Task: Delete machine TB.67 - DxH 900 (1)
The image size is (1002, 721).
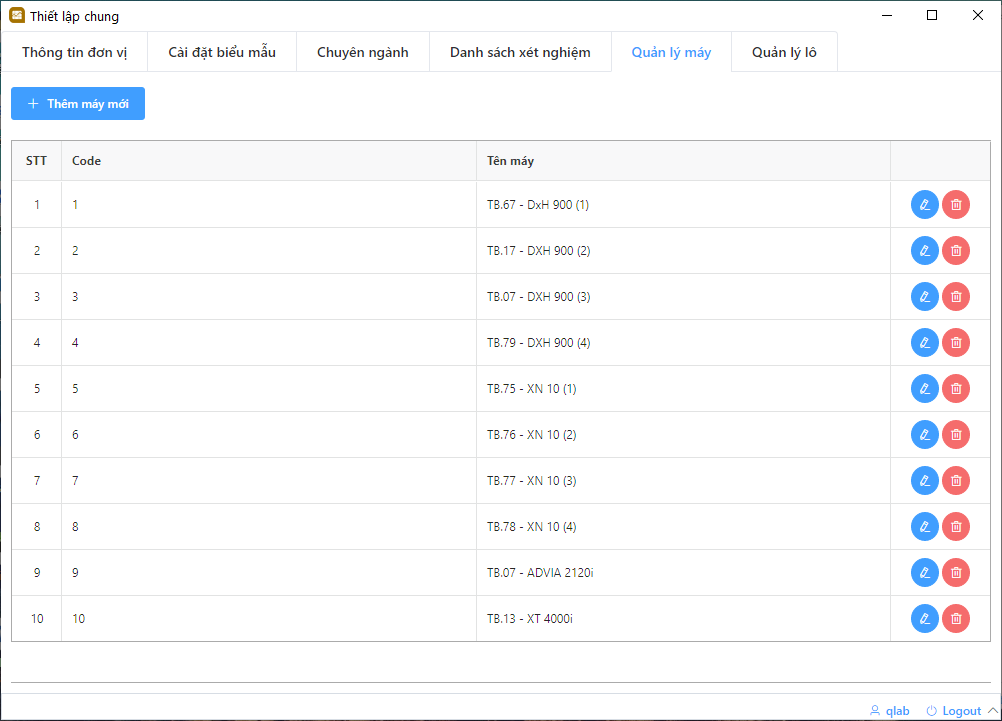Action: [955, 205]
